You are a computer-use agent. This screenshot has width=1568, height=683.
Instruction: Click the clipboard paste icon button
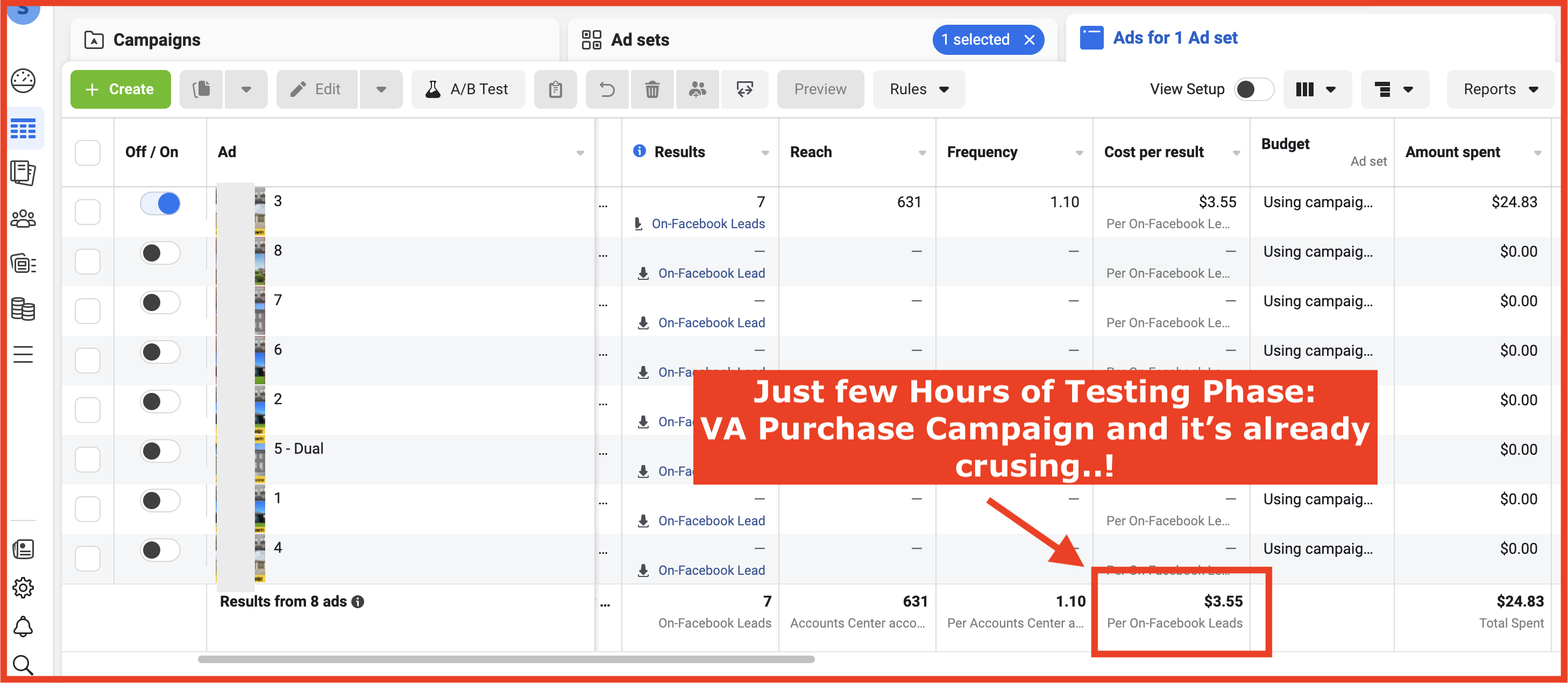click(x=555, y=89)
